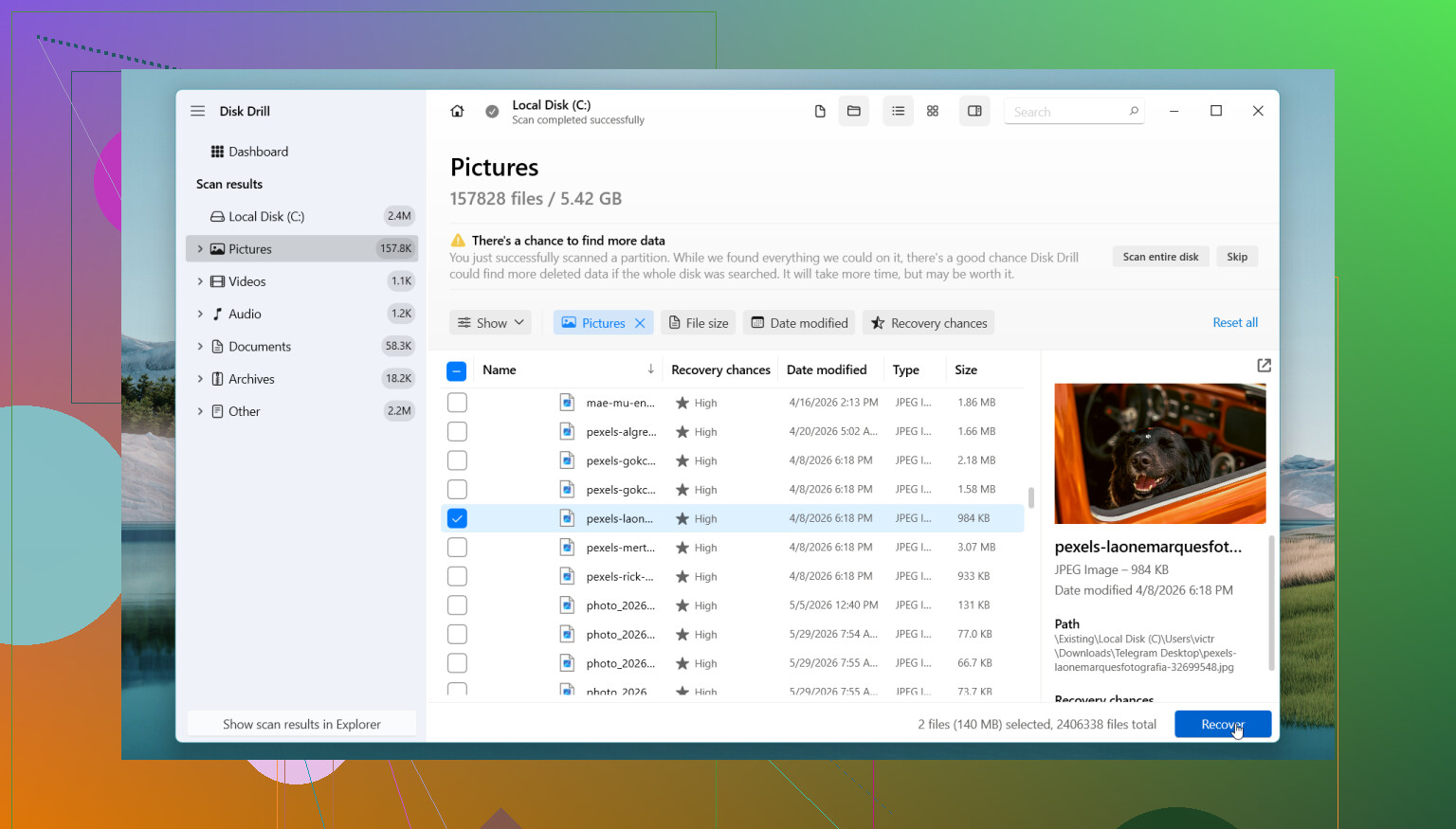Click the preview panel vertical scrollbar
The width and height of the screenshot is (1456, 829).
coord(1271,603)
